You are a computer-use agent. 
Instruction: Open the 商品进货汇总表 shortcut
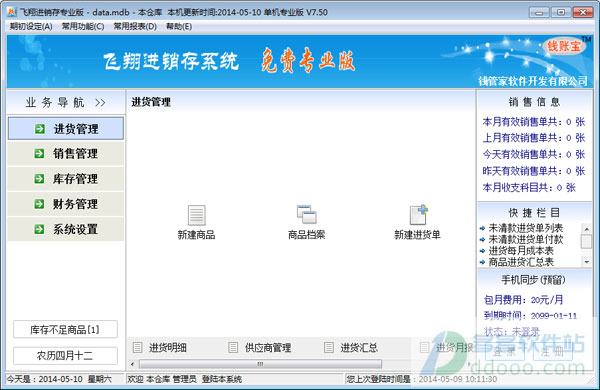(521, 262)
